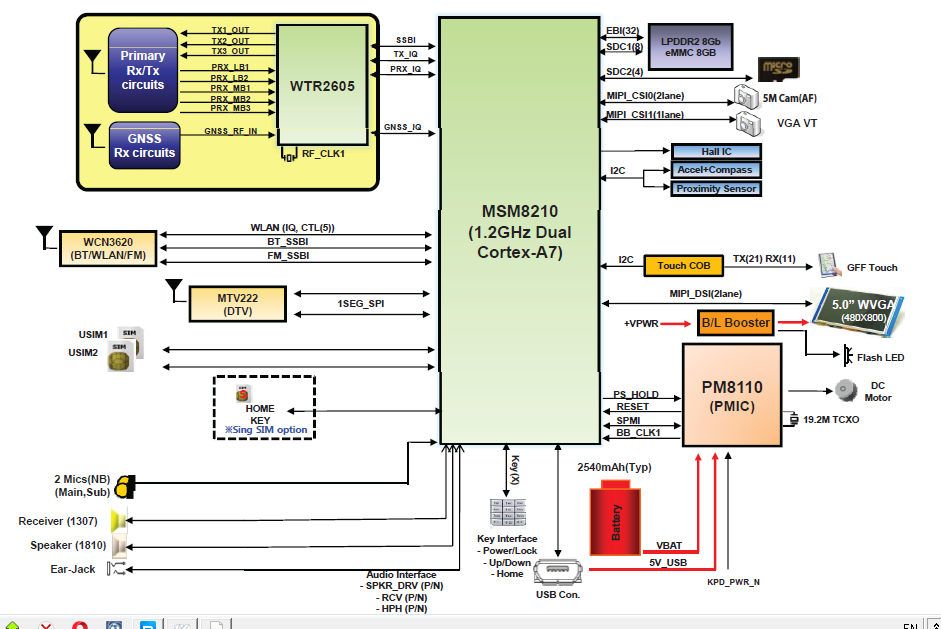This screenshot has width=941, height=629.
Task: Click the DC Motor icon
Action: click(x=846, y=390)
